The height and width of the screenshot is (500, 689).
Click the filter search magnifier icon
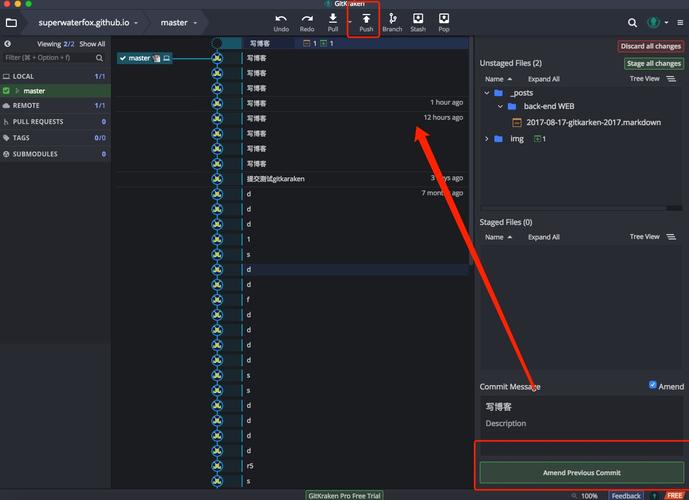[x=99, y=58]
